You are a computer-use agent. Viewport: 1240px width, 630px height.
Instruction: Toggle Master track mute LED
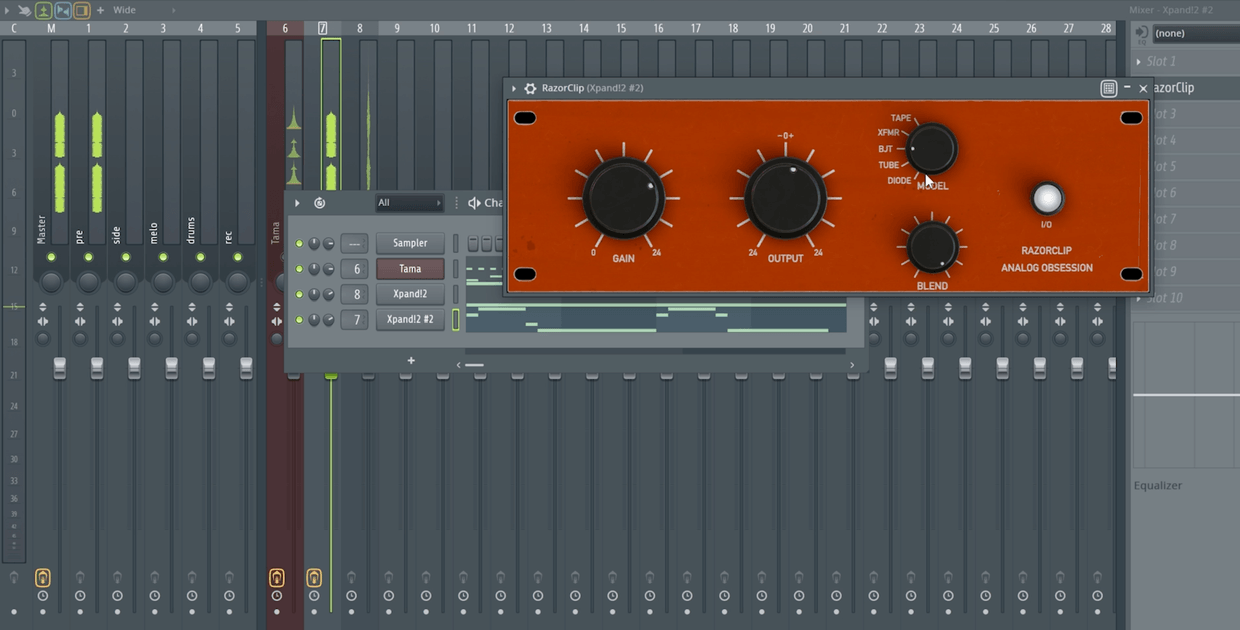(51, 257)
